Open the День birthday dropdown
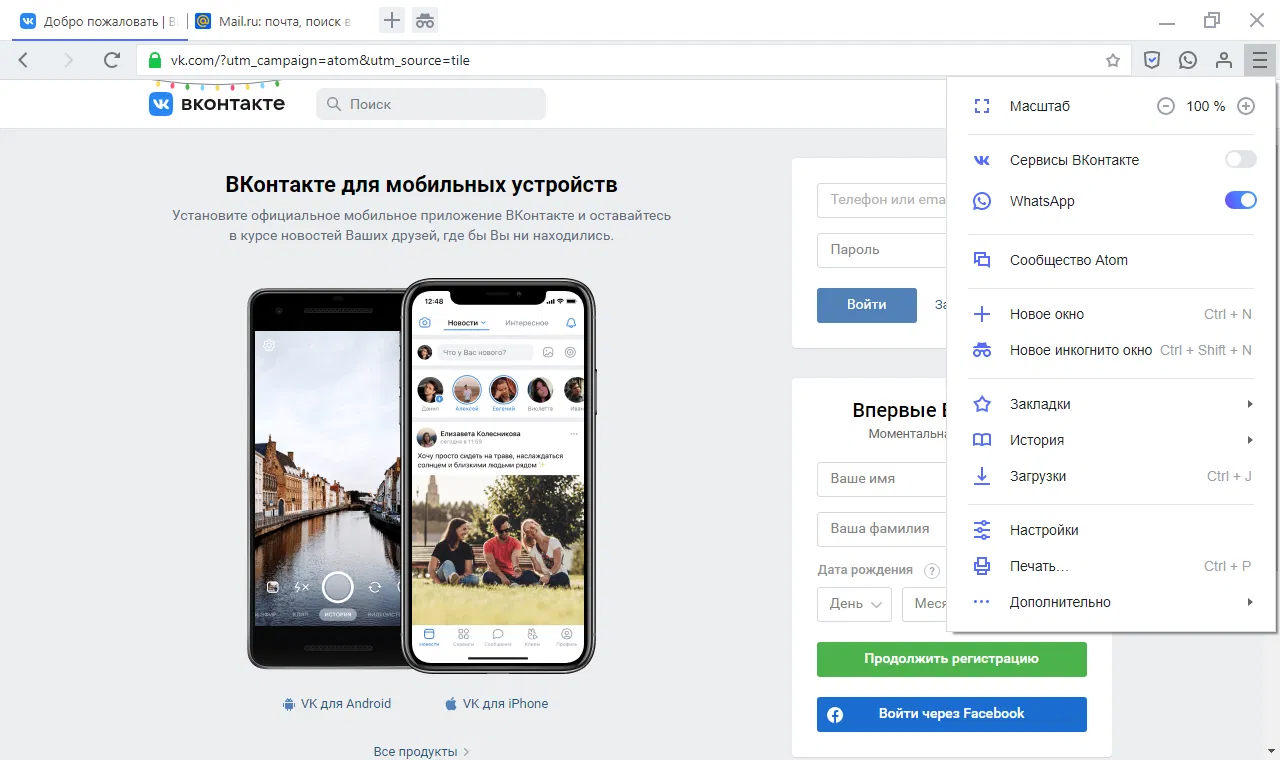Viewport: 1280px width, 760px height. tap(854, 604)
